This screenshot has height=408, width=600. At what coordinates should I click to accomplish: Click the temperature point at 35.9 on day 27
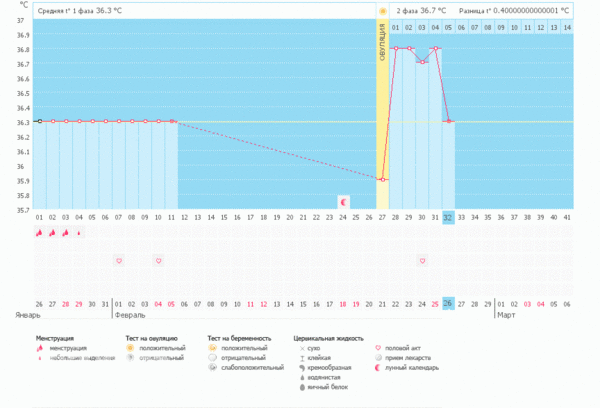[x=383, y=179]
